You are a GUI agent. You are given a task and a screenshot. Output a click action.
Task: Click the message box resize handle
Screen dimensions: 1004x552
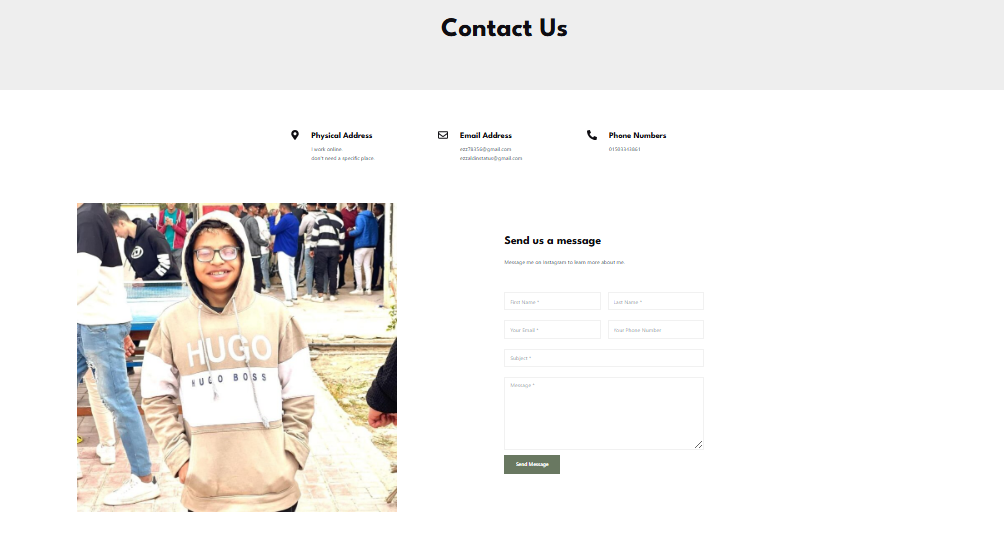tap(699, 444)
